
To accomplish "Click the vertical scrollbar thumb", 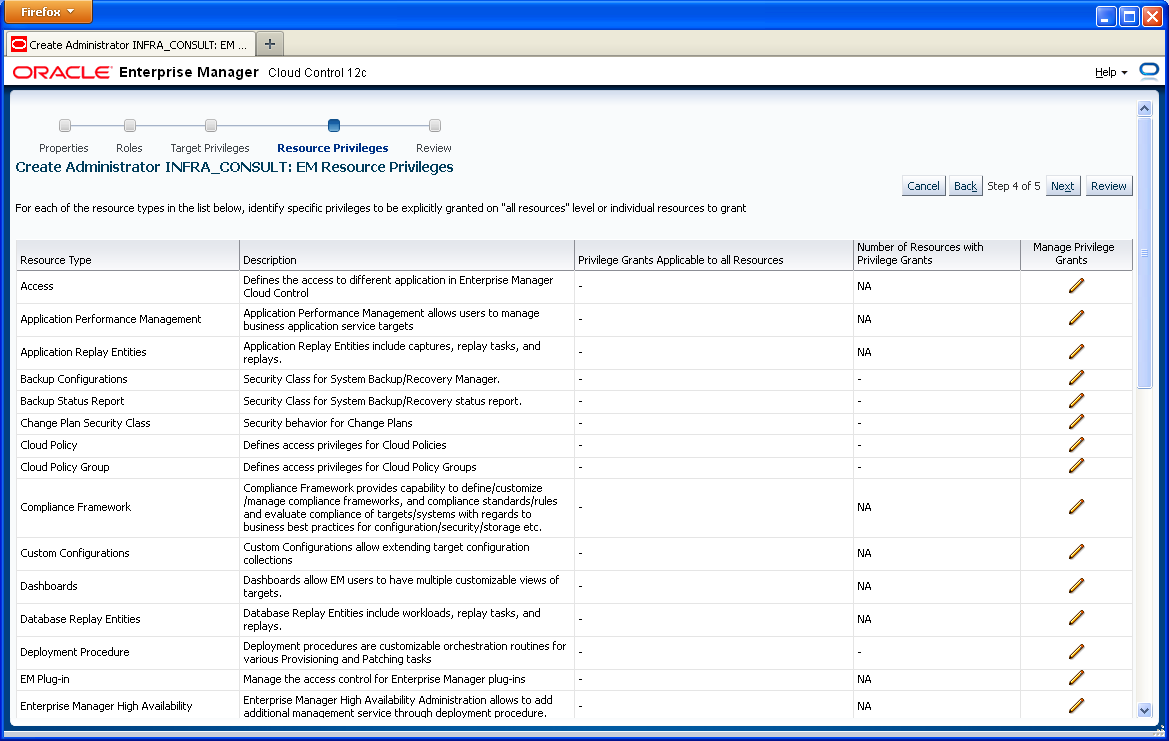I will (x=1144, y=253).
